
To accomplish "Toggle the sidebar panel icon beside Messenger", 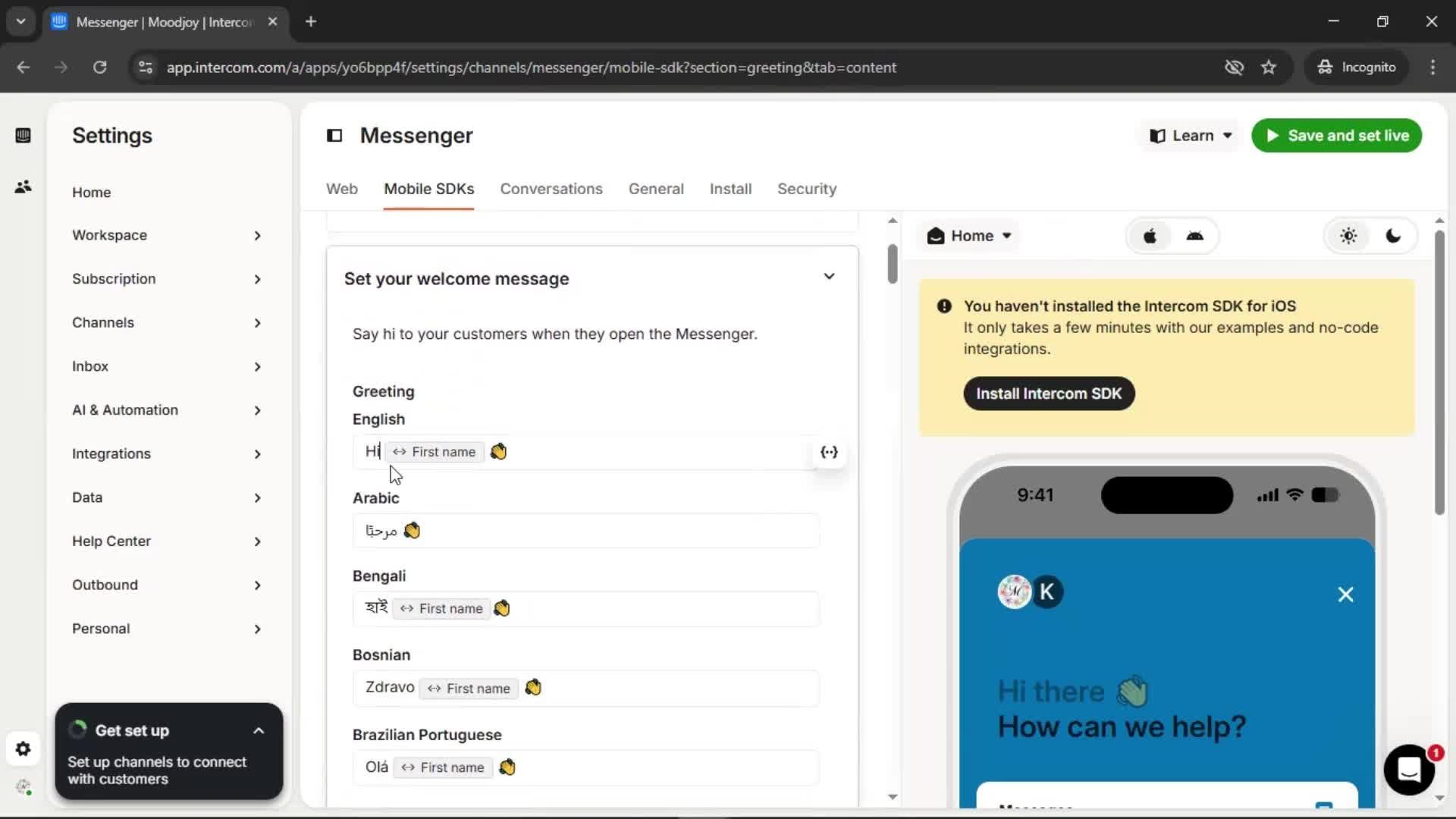I will [334, 136].
